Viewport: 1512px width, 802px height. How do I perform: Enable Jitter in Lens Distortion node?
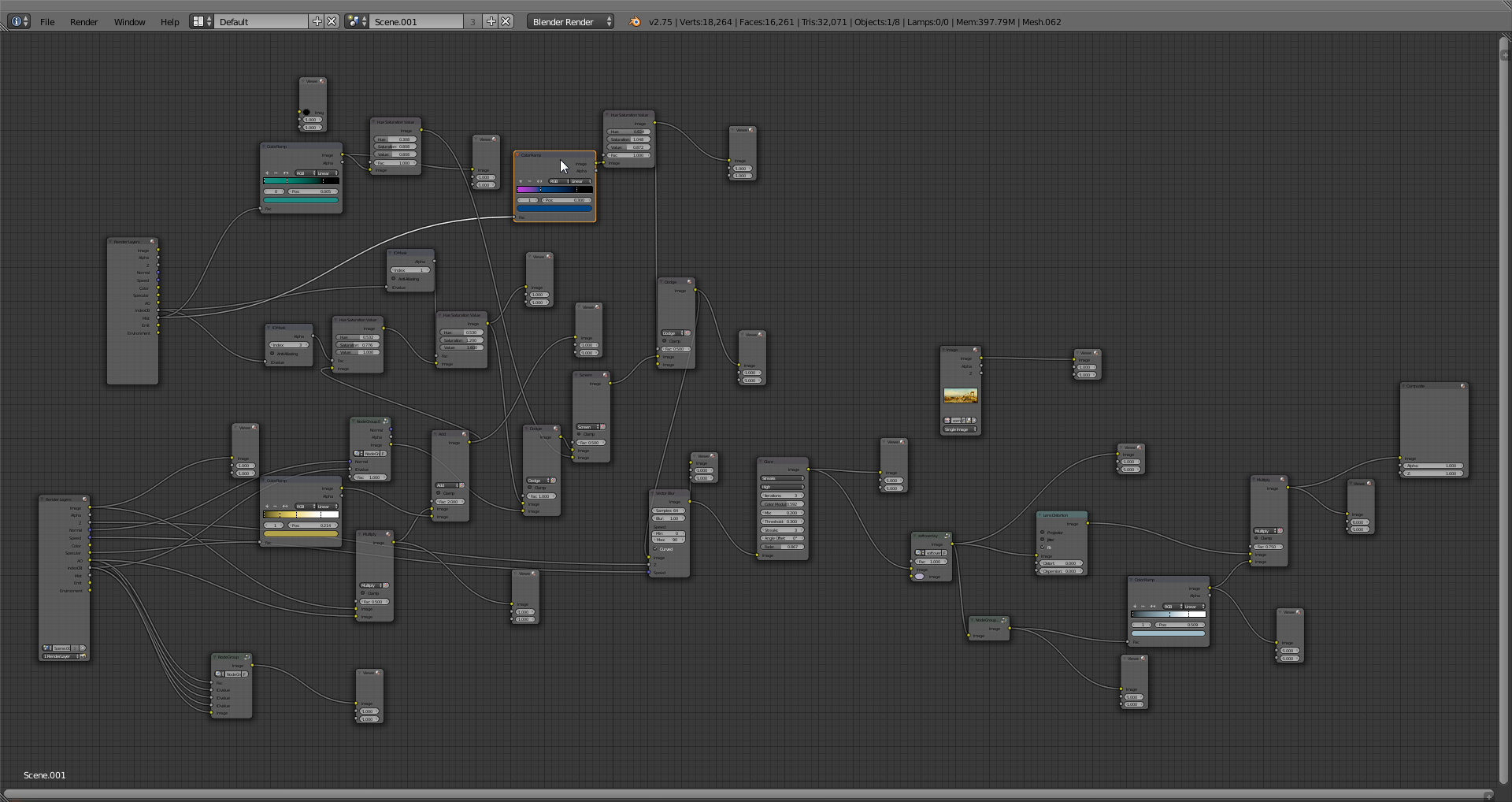click(x=1043, y=540)
